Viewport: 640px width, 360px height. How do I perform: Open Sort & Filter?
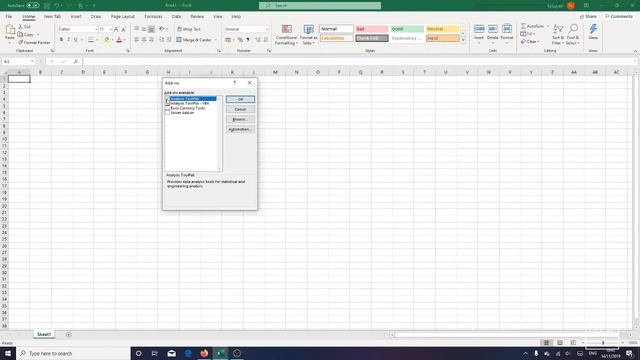pyautogui.click(x=558, y=34)
